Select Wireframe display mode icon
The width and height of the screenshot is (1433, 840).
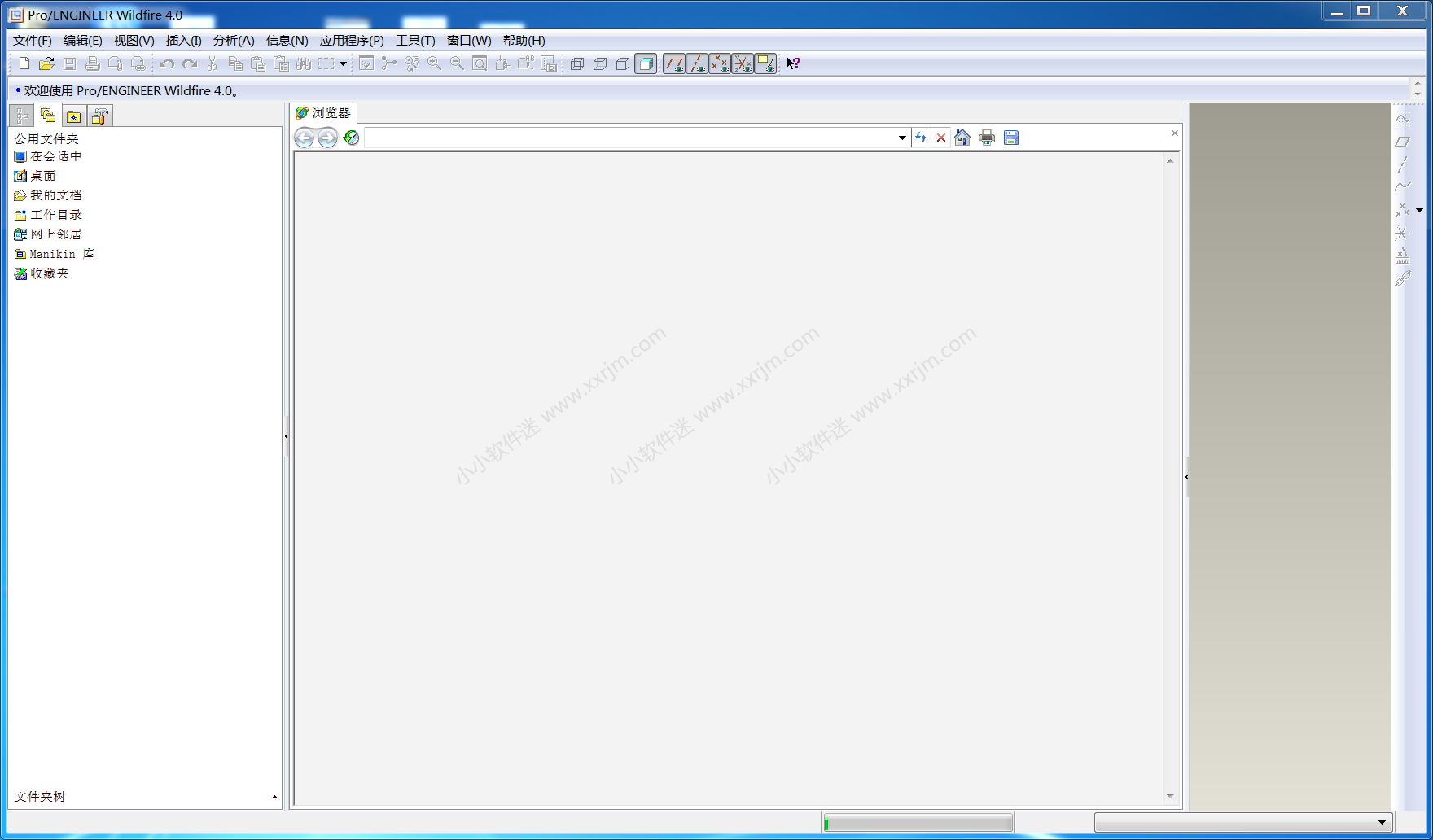click(577, 63)
